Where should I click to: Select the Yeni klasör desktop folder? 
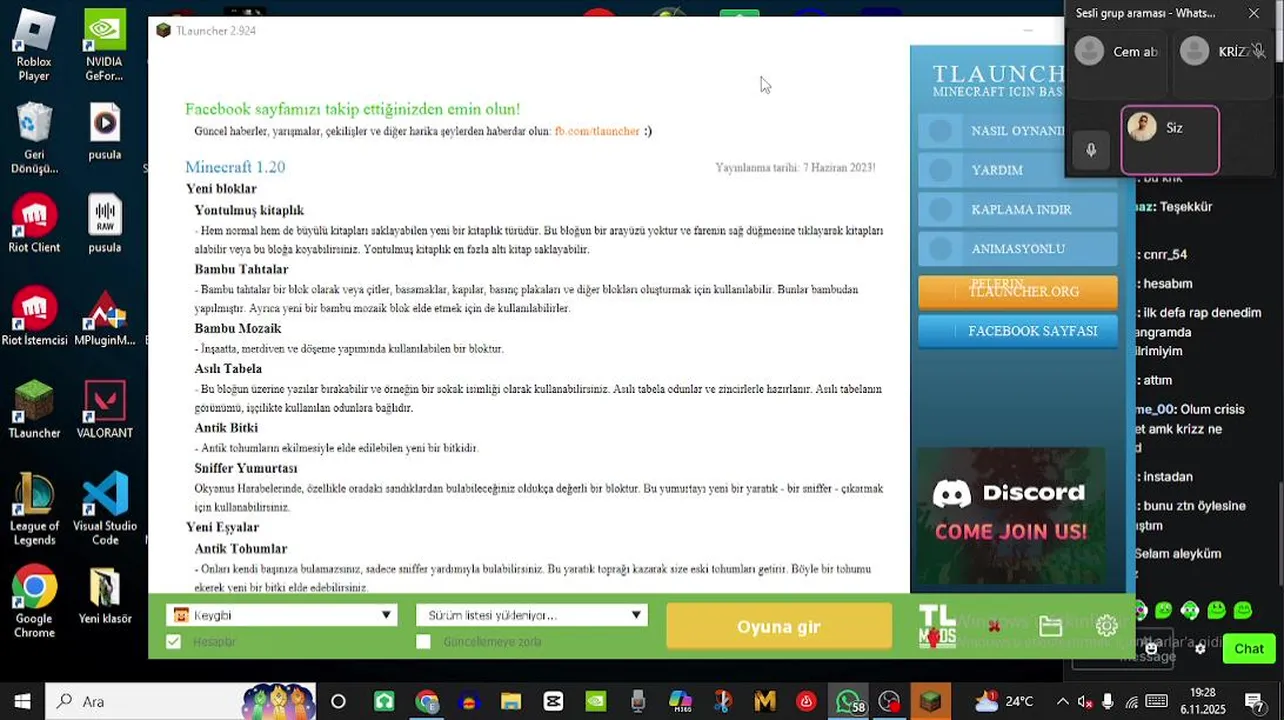(105, 596)
